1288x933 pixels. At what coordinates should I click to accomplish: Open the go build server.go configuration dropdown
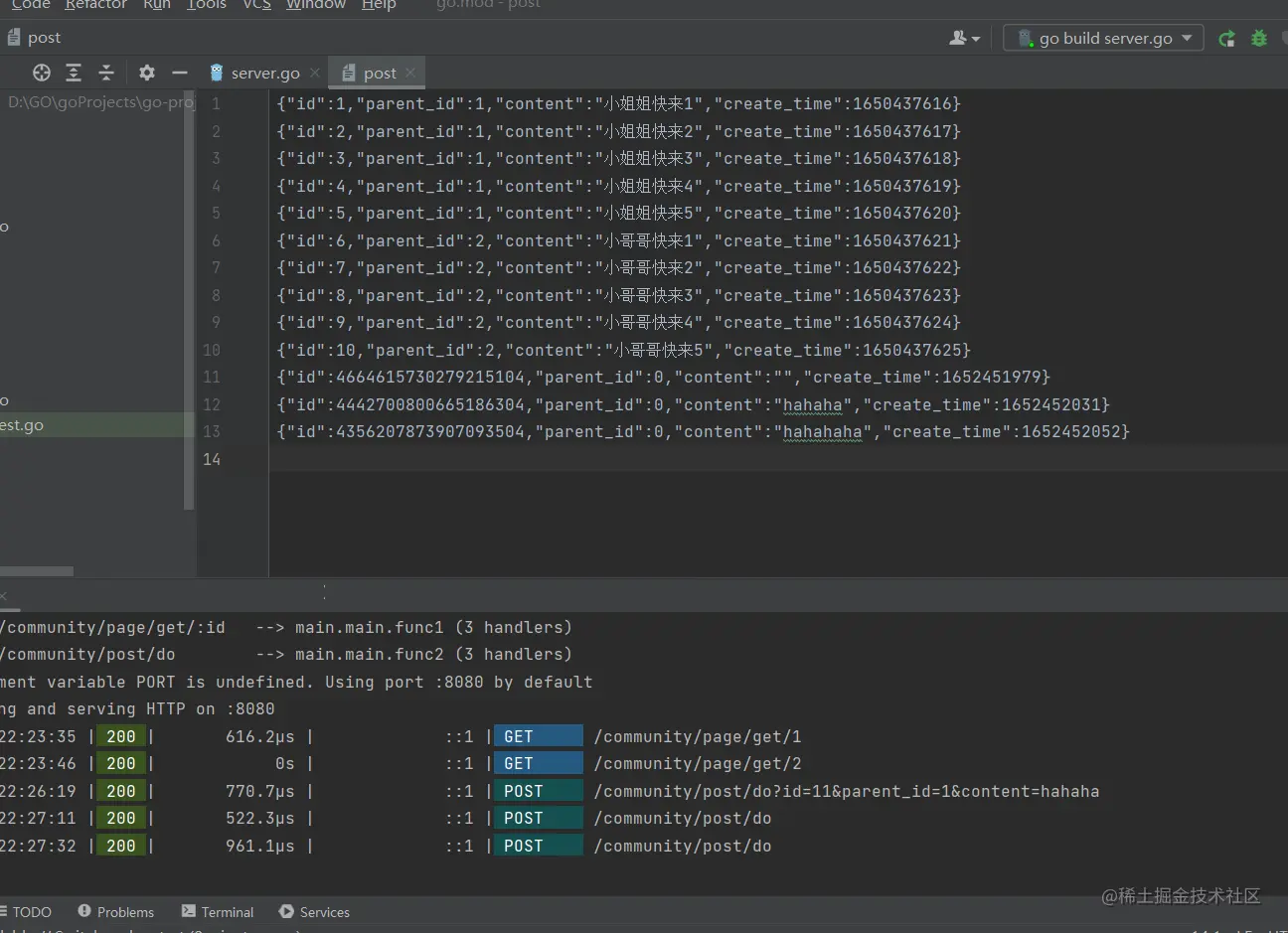coord(1104,38)
